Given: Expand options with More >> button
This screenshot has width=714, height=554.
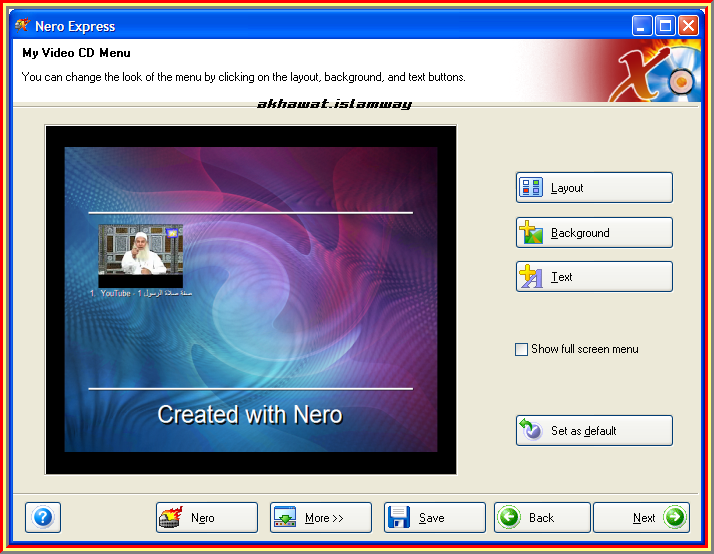Looking at the screenshot, I should click(321, 518).
